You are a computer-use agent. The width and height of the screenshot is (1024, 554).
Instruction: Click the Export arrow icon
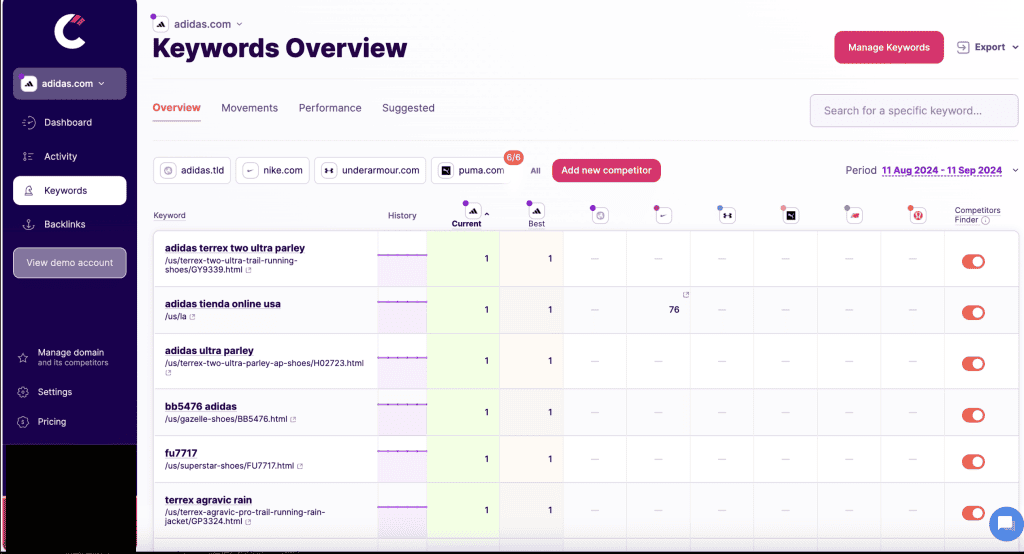pyautogui.click(x=963, y=47)
